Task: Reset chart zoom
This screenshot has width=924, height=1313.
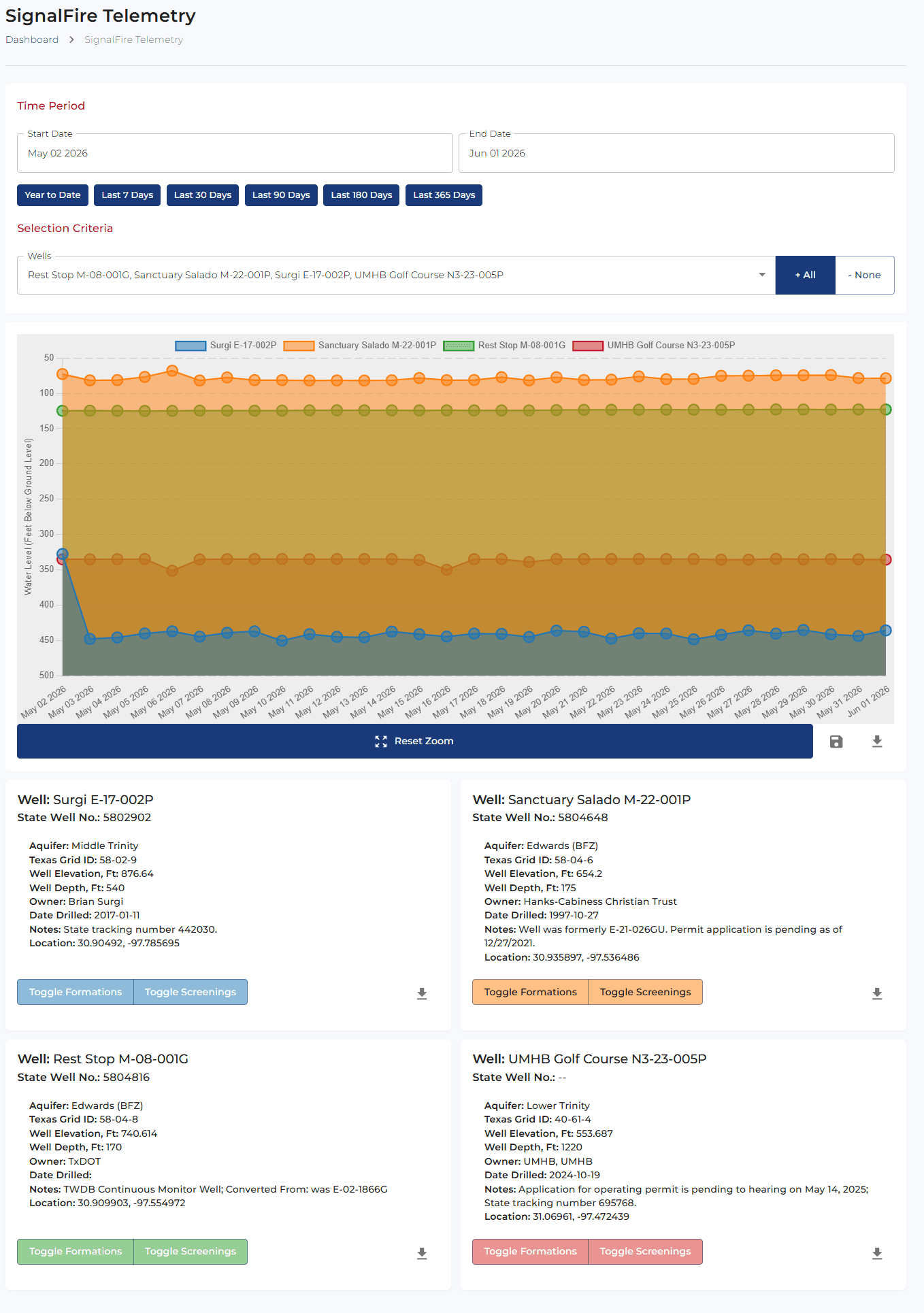Action: tap(415, 742)
